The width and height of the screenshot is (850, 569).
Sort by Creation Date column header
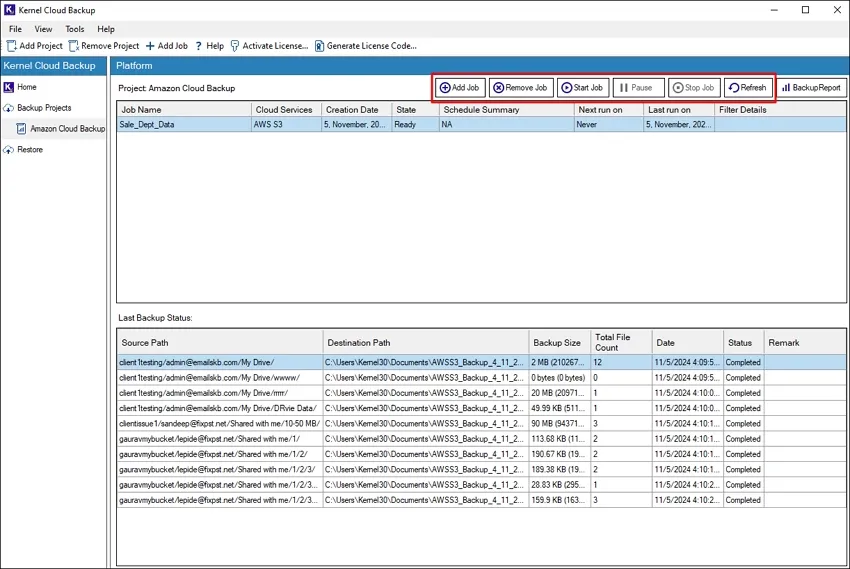[357, 109]
